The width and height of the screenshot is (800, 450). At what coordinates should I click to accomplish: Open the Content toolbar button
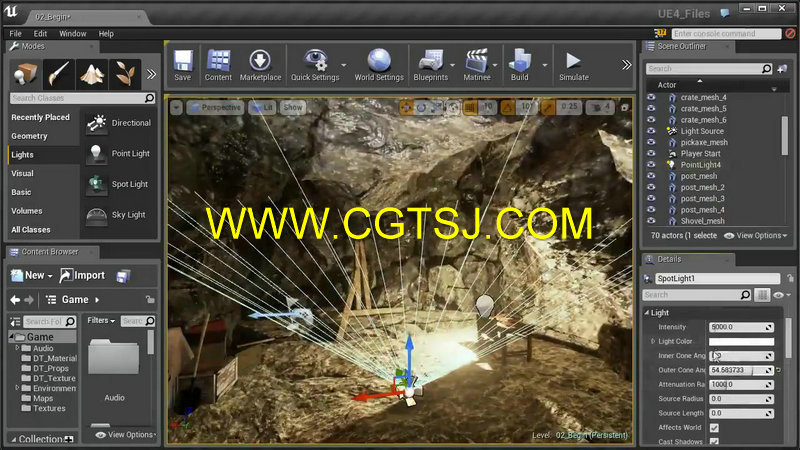[x=218, y=65]
